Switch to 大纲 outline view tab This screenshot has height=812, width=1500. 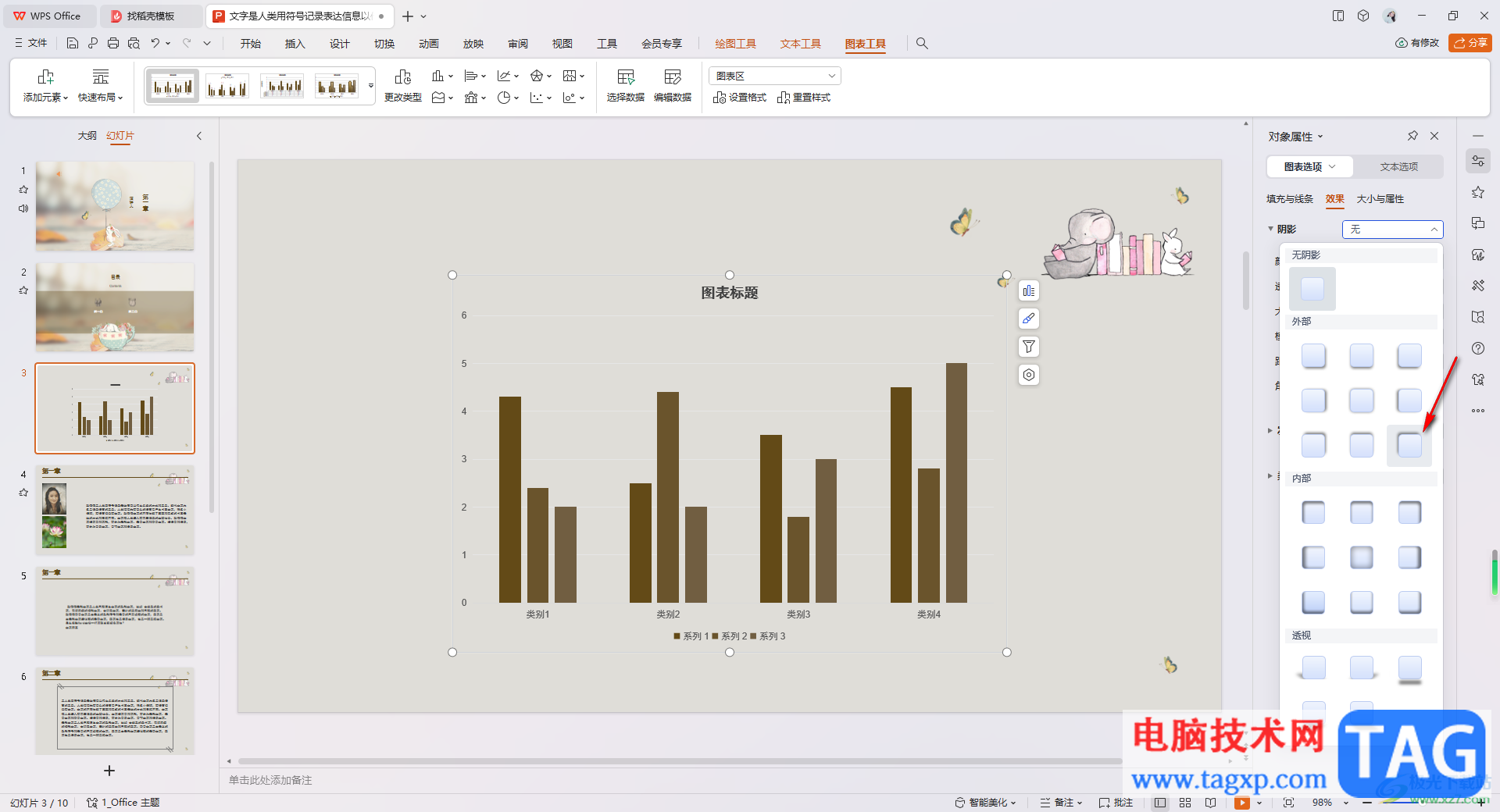click(x=87, y=136)
